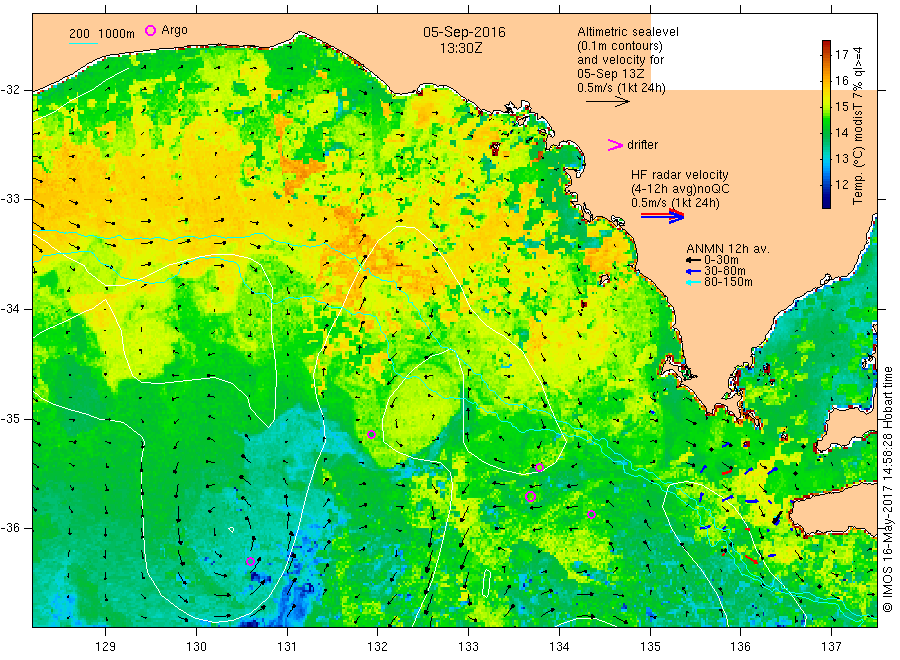The width and height of the screenshot is (900, 660).
Task: Click latitude label -32
Action: [10, 90]
